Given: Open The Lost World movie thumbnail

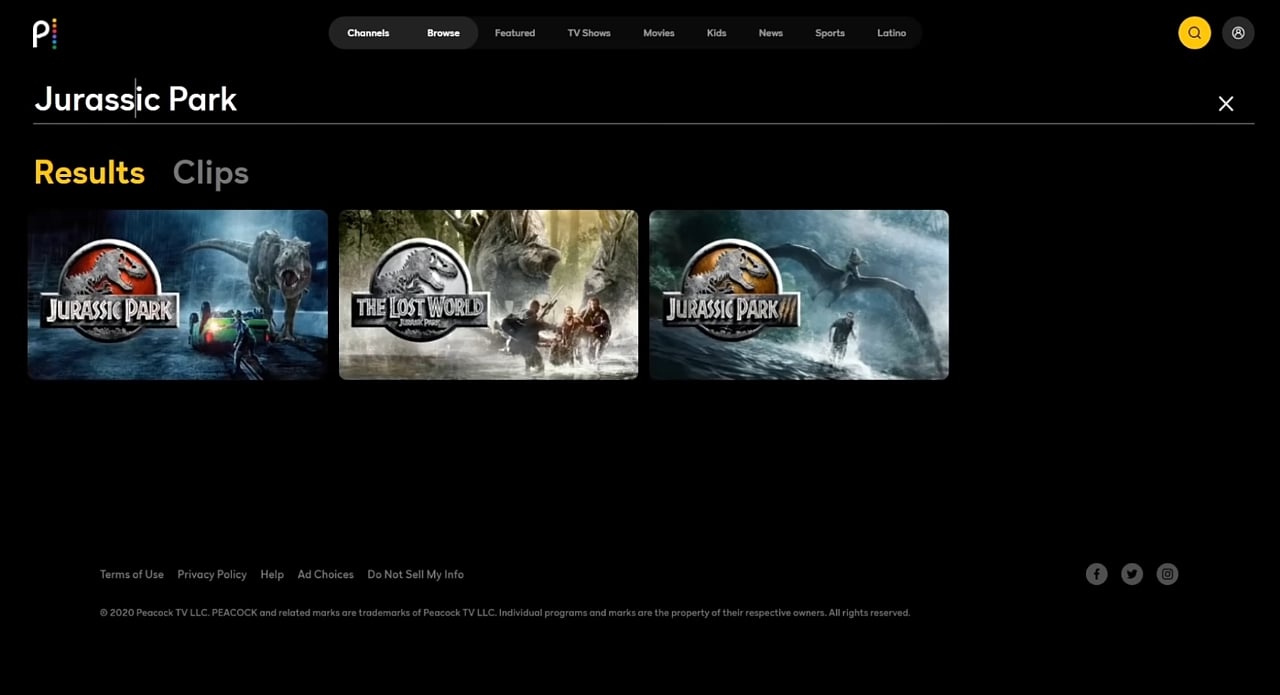Looking at the screenshot, I should [x=488, y=295].
